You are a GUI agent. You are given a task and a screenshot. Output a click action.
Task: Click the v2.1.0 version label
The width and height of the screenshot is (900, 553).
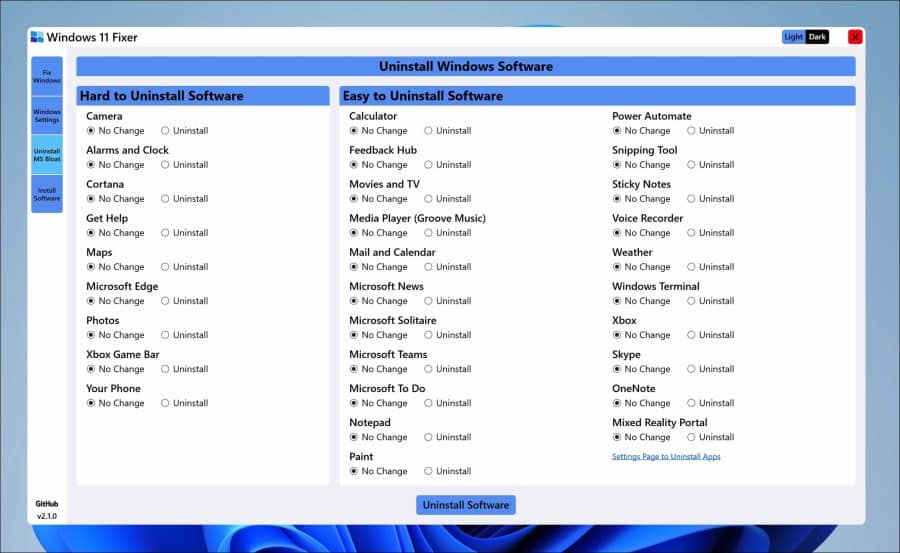tap(46, 516)
